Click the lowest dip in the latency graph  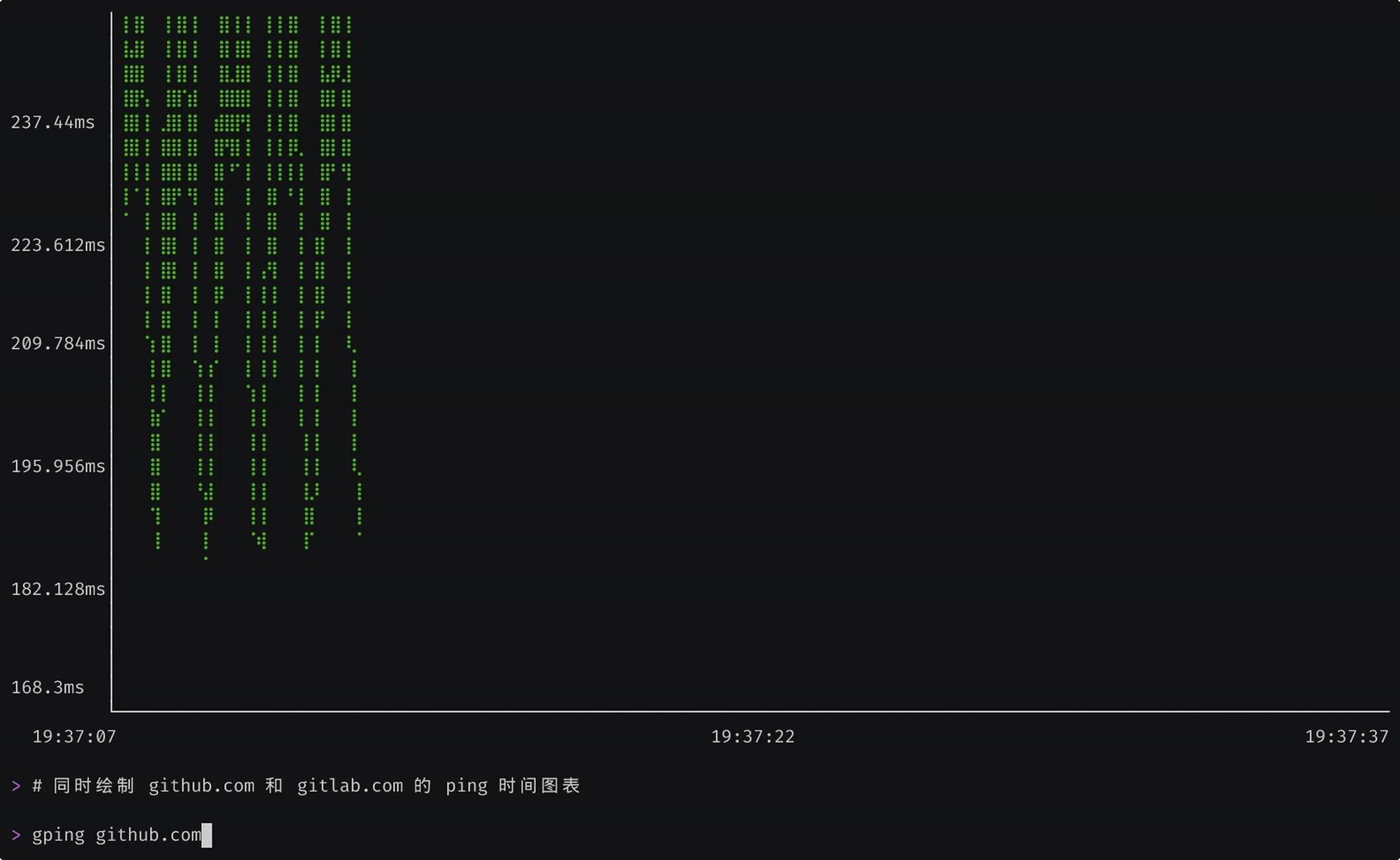point(206,558)
